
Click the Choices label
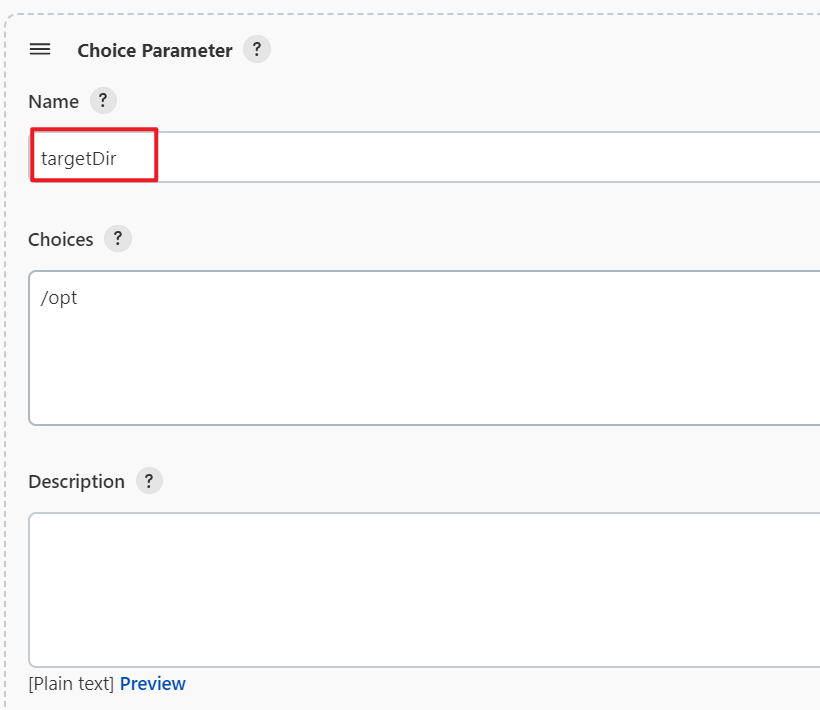pos(61,239)
